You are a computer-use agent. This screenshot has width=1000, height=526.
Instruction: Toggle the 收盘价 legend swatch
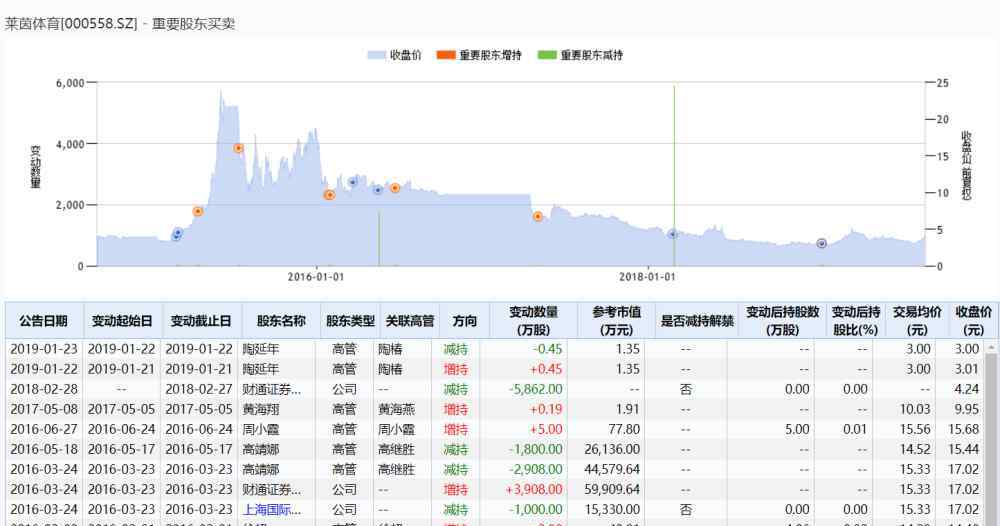coord(376,55)
